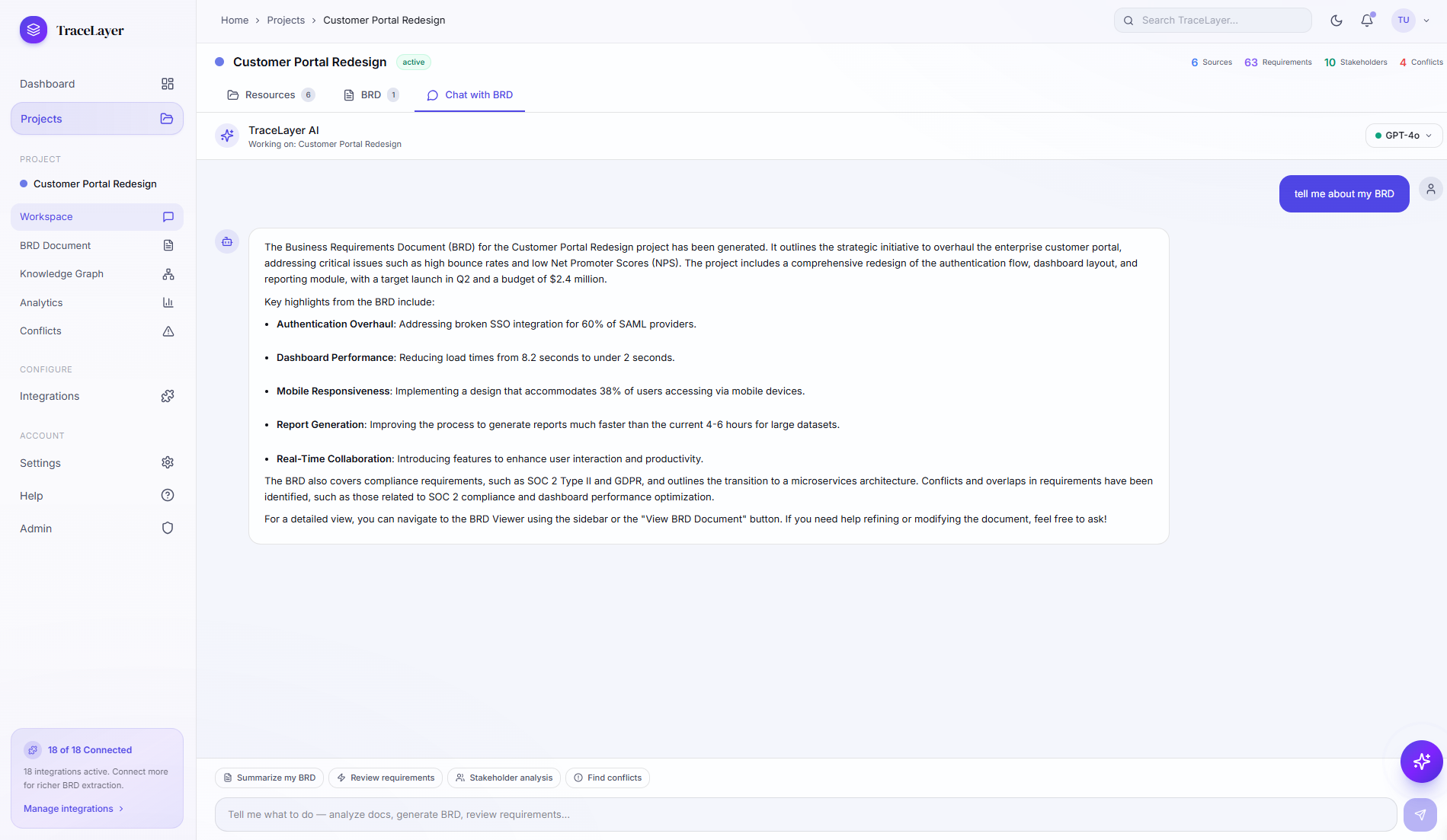
Task: Toggle dark mode with moon icon
Action: coord(1337,21)
